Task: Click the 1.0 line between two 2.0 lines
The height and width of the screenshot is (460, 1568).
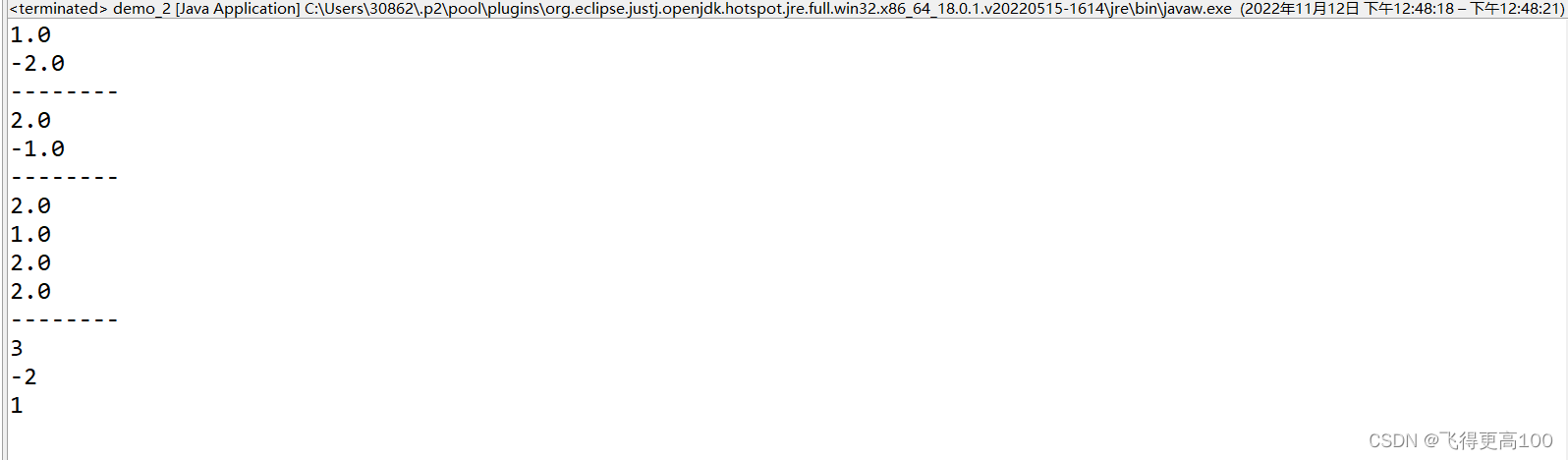Action: pos(30,234)
